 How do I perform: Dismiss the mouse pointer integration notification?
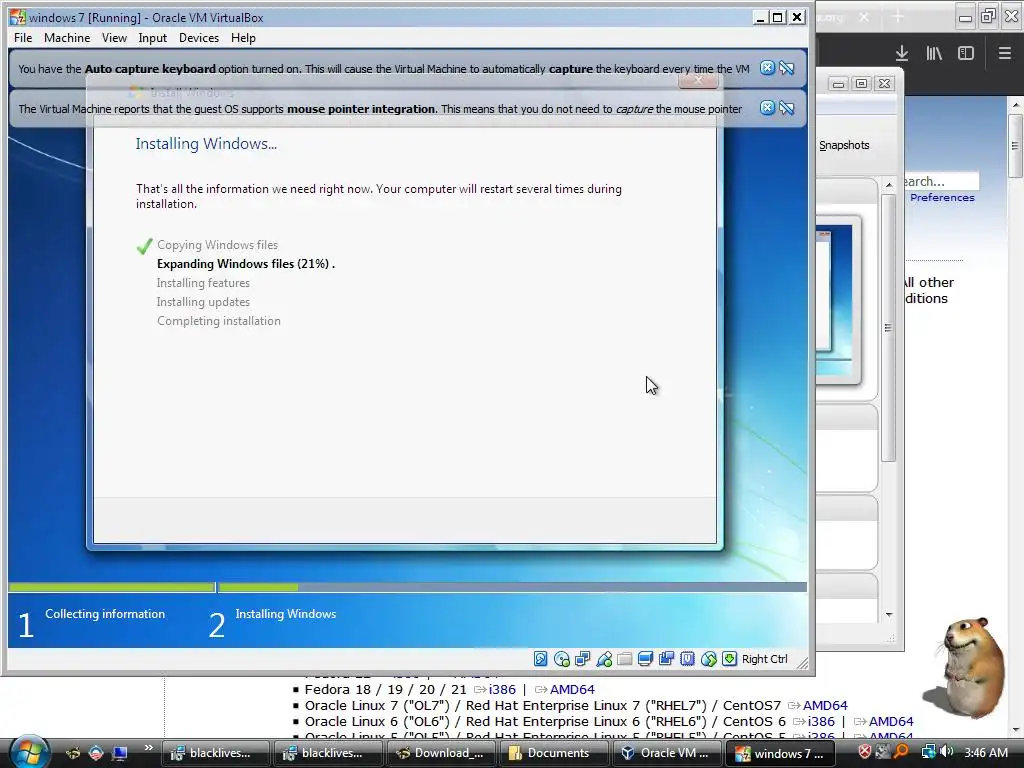click(x=767, y=108)
